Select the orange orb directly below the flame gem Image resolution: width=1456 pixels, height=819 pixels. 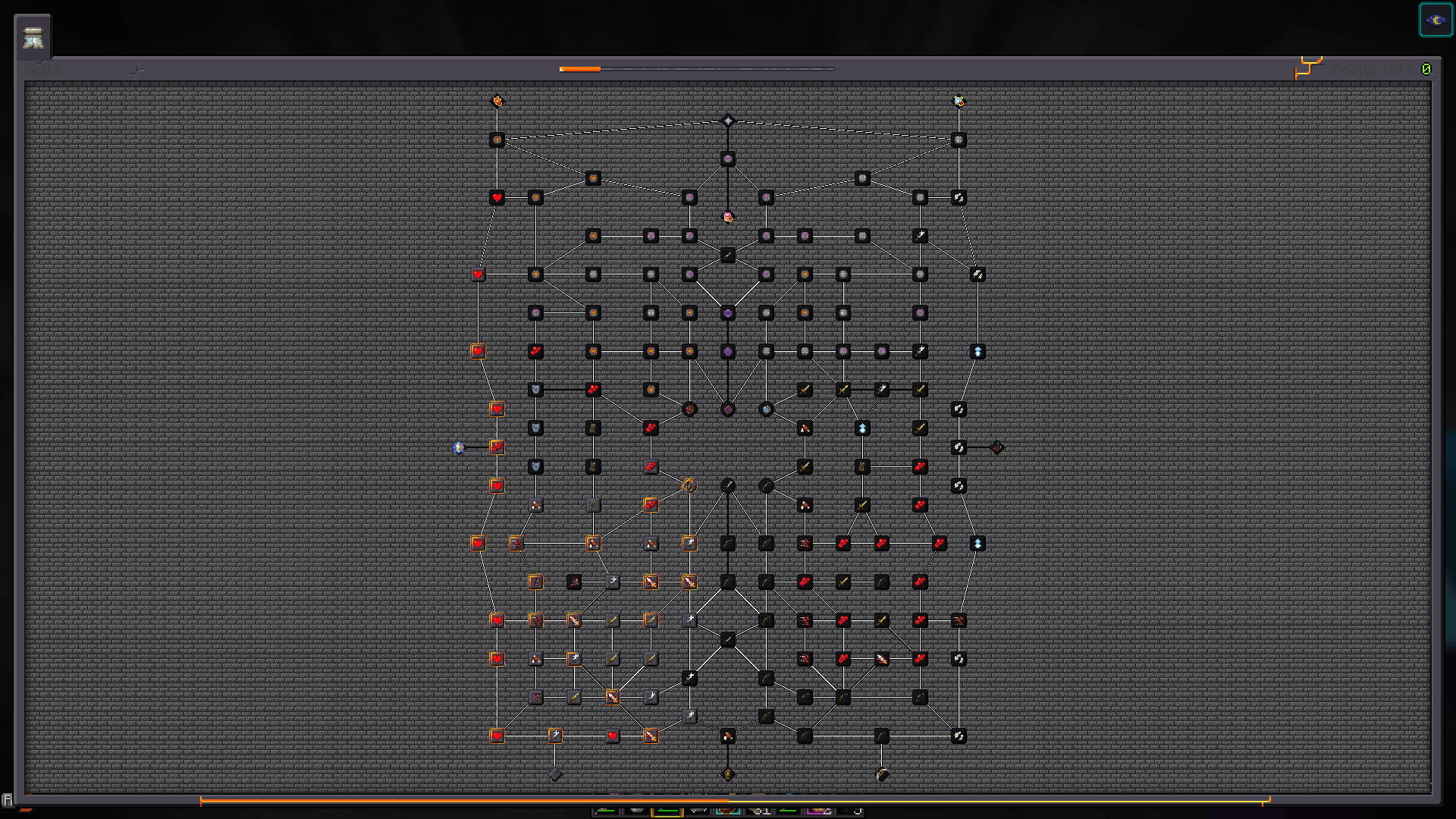(497, 140)
